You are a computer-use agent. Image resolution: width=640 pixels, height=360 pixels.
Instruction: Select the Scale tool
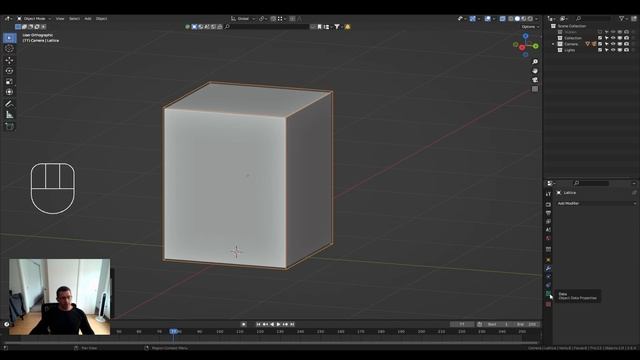(9, 82)
